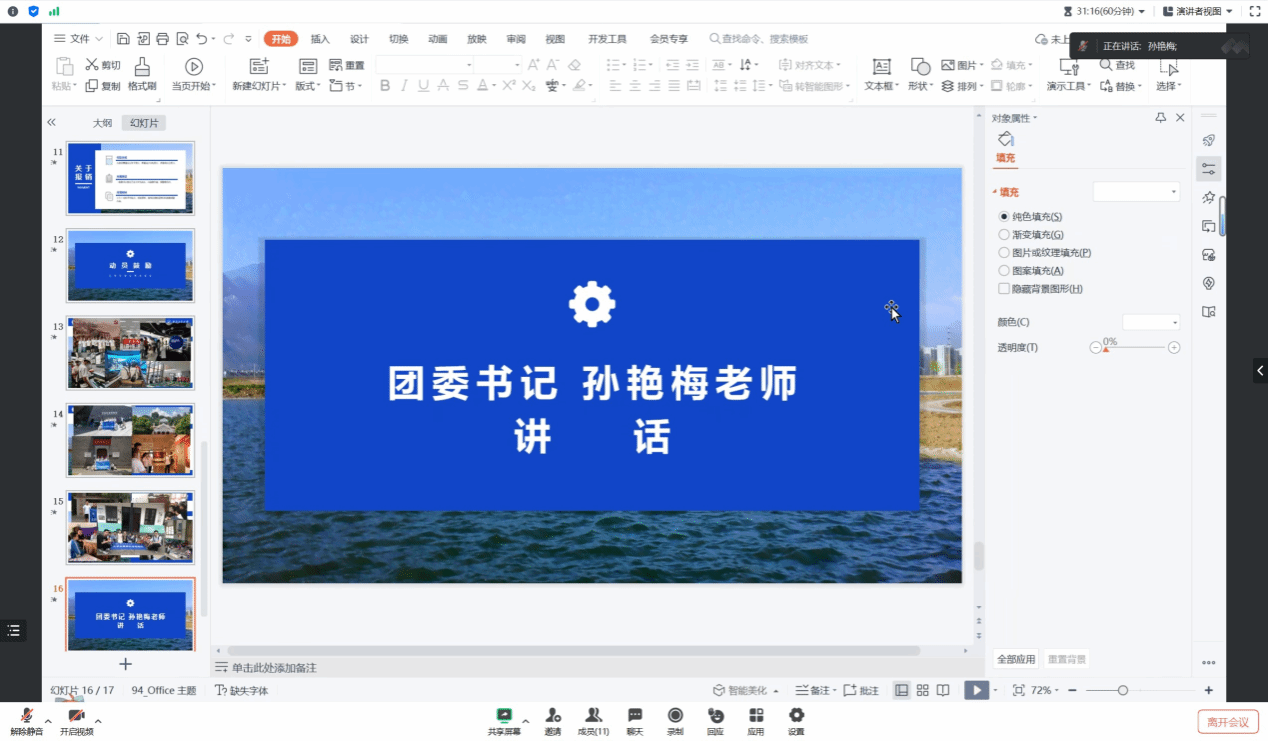Open the color (颜色) dropdown in fill panel
Screen dimensions: 1268x741
click(1151, 322)
